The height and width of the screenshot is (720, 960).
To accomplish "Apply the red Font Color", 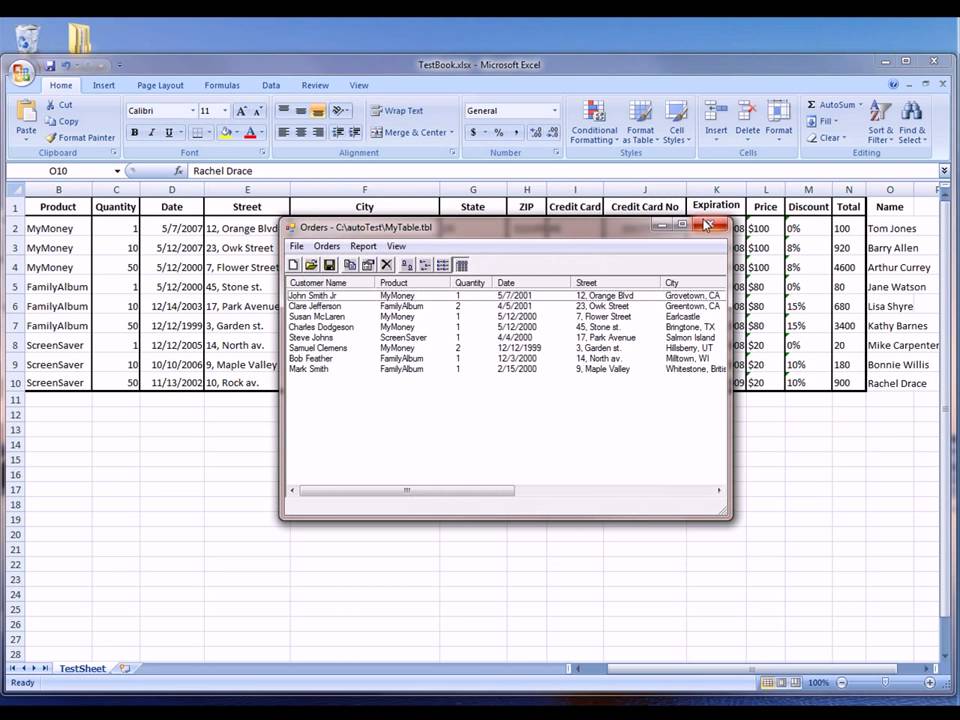I will (x=250, y=132).
